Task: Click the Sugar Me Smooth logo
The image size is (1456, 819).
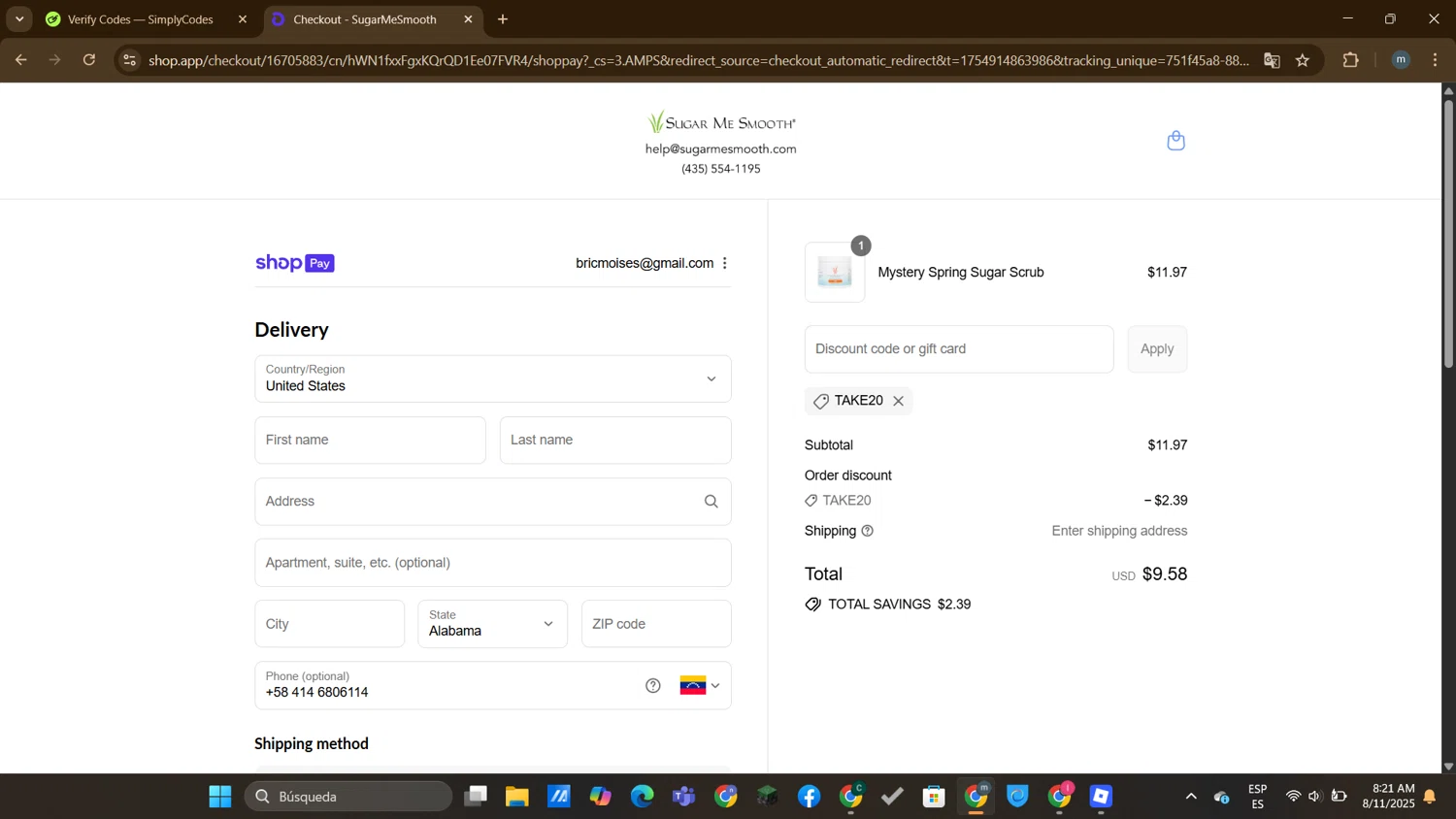Action: [x=721, y=122]
